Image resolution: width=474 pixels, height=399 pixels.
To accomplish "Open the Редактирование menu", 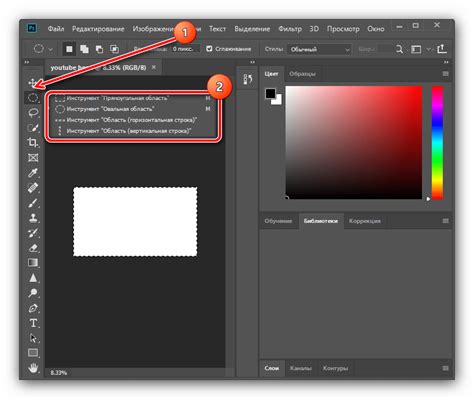I will 98,29.
